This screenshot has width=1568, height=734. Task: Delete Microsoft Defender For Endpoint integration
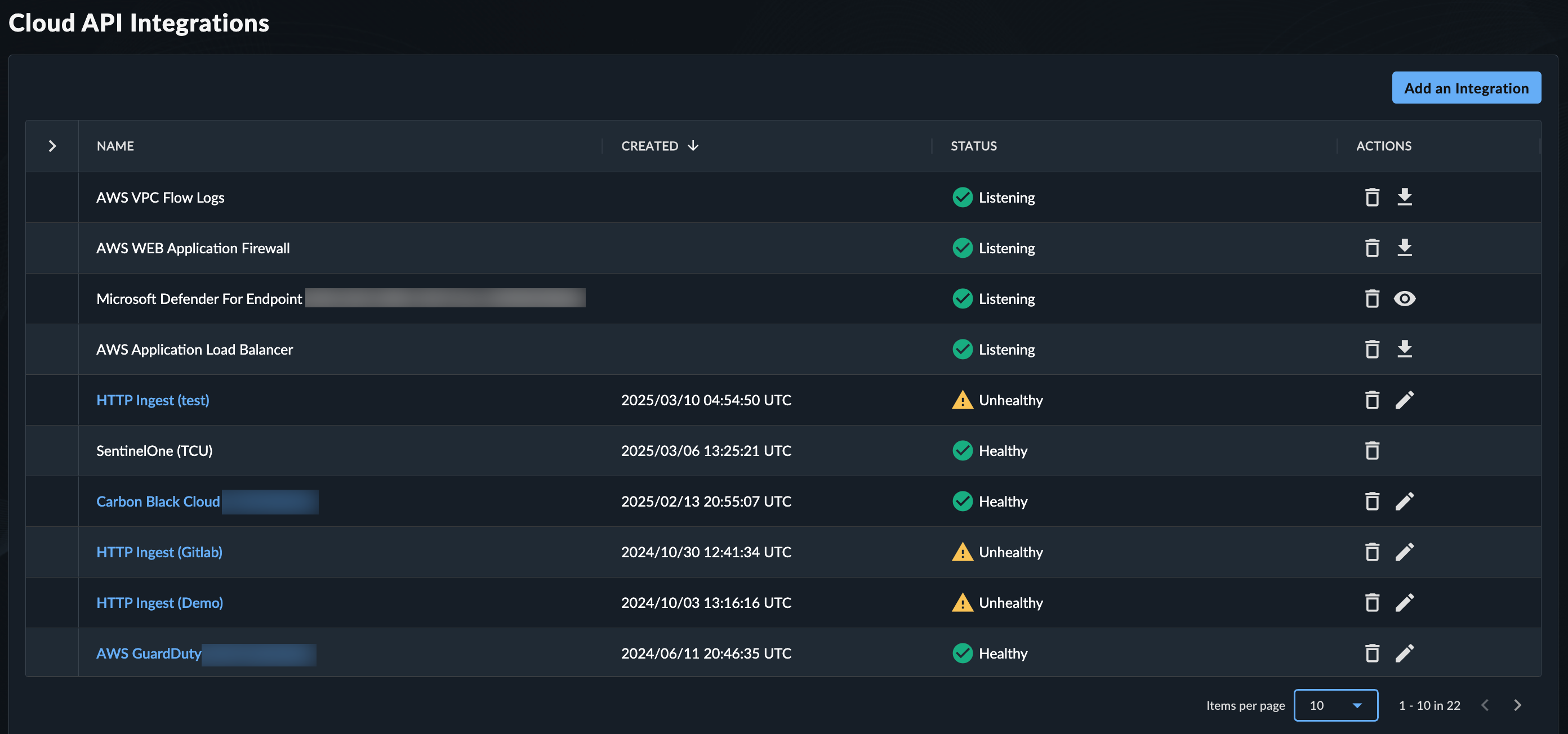[1372, 298]
